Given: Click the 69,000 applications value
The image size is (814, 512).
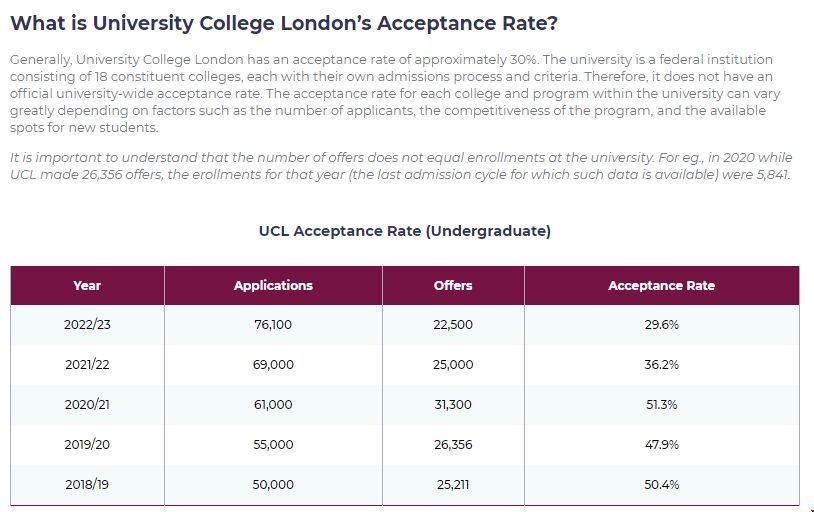Looking at the screenshot, I should tap(273, 365).
